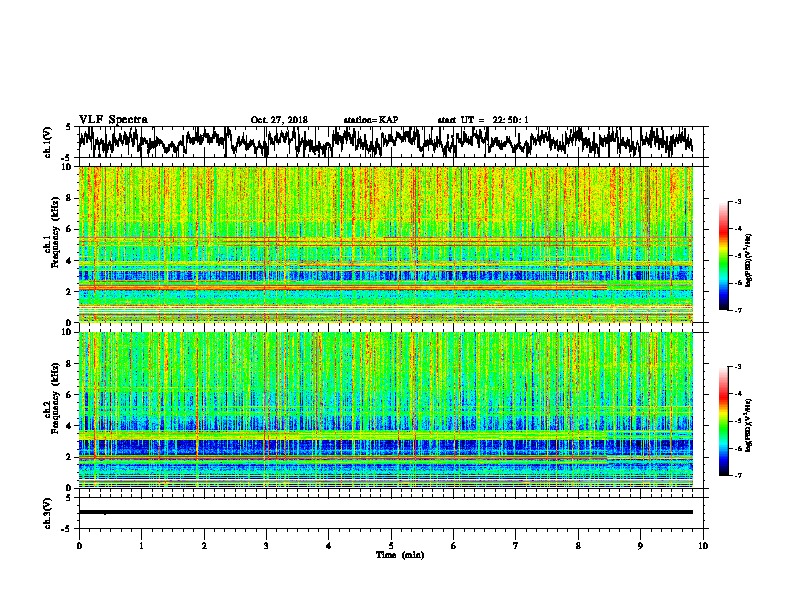Click tick label "6" on the time axis

(454, 545)
